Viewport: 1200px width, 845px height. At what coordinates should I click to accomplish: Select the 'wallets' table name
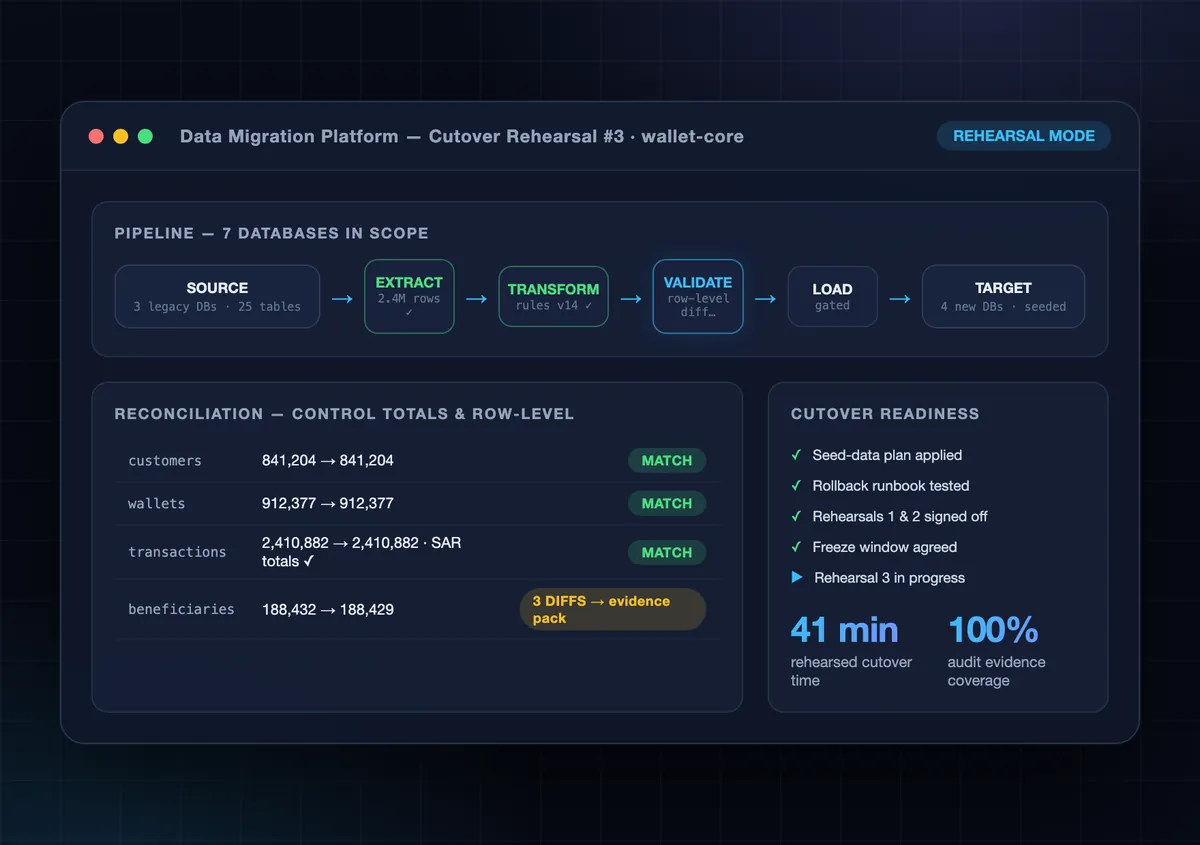coord(157,504)
